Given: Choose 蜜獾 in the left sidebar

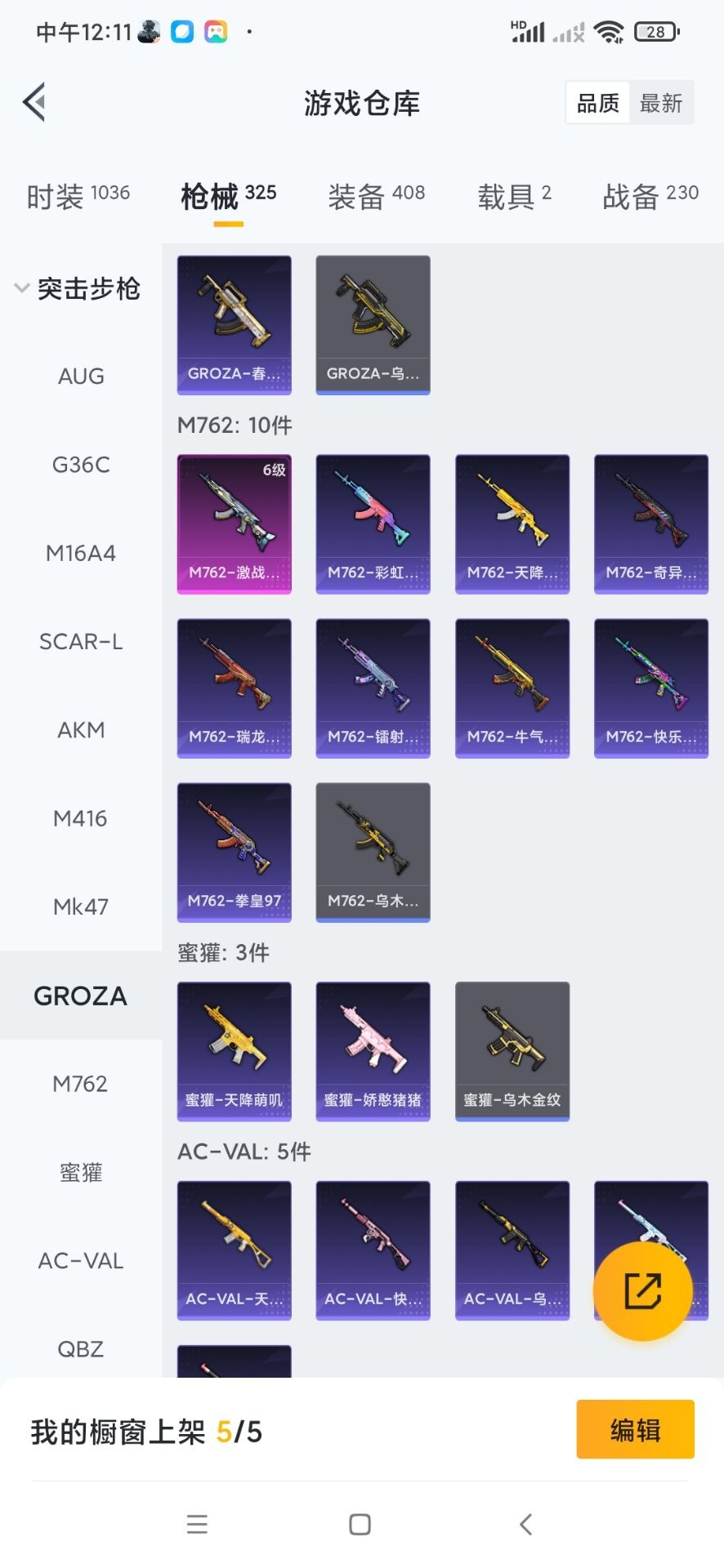Looking at the screenshot, I should pos(80,1173).
